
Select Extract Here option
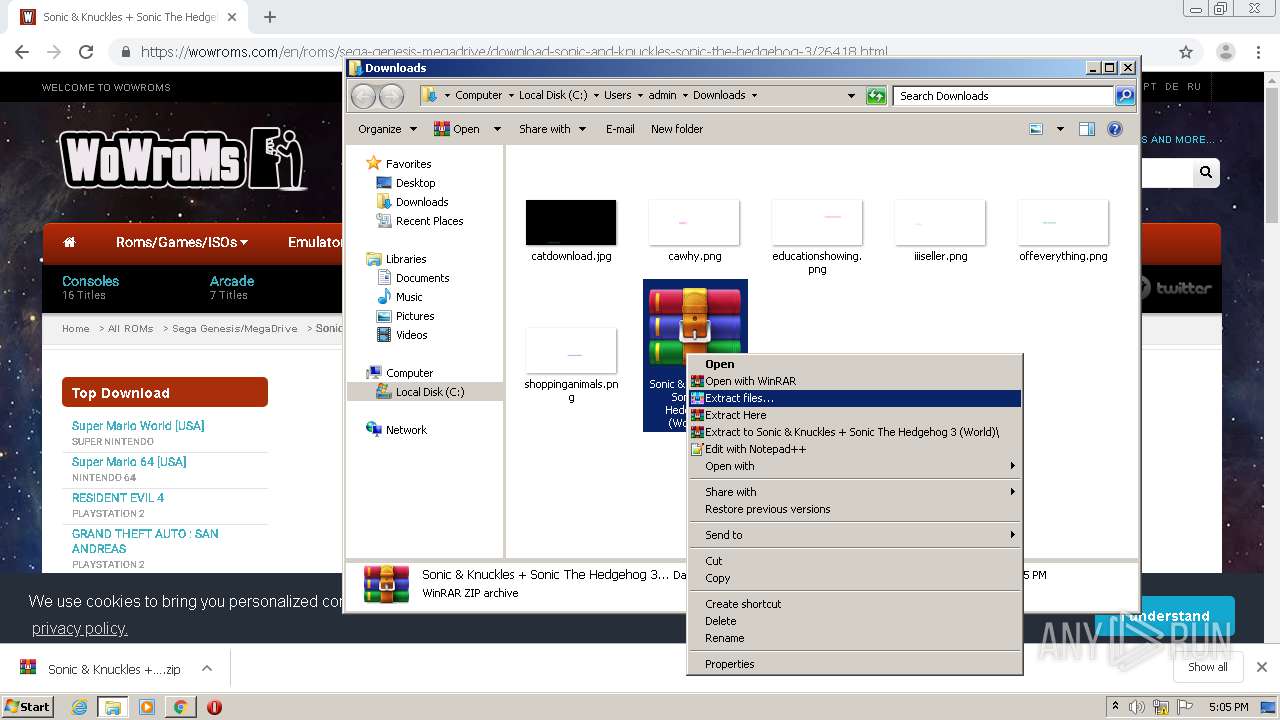(855, 415)
